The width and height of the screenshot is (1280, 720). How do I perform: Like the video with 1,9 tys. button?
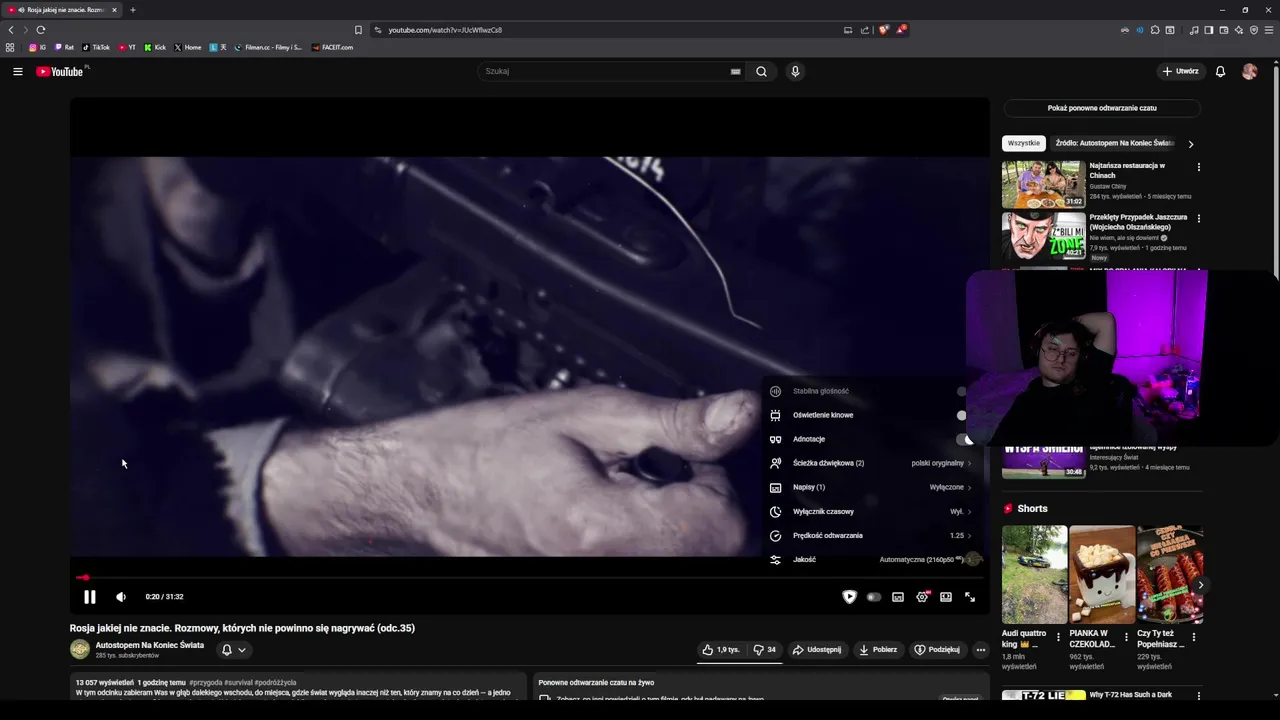pos(720,649)
